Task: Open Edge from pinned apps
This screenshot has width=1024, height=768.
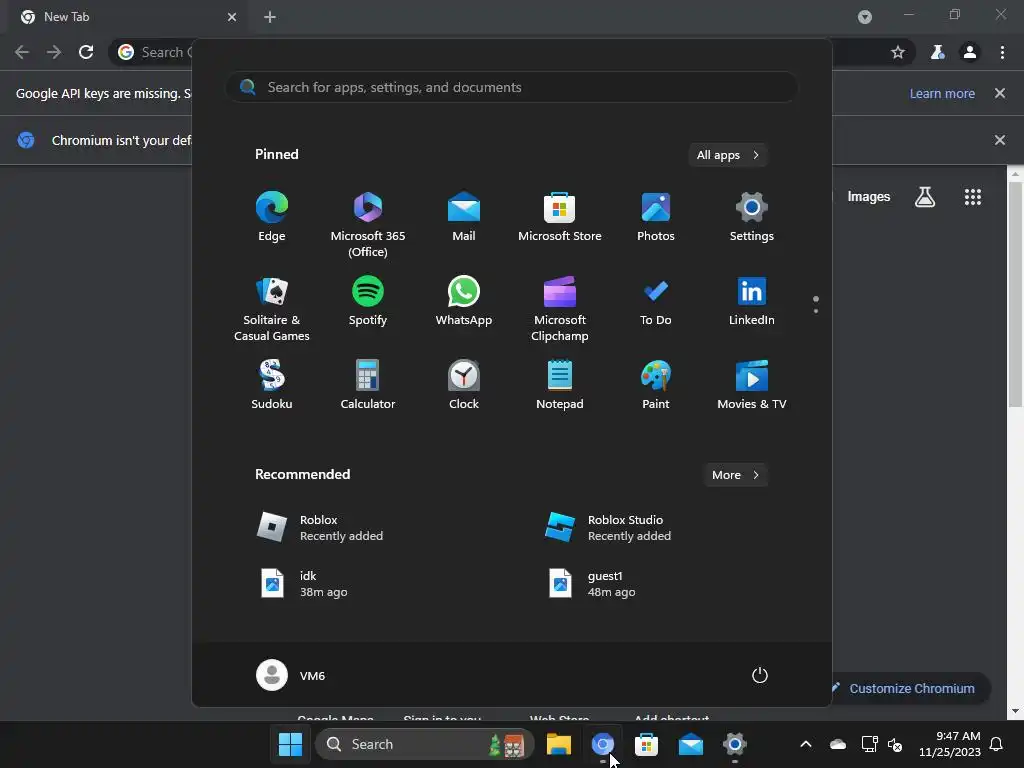Action: pos(272,217)
